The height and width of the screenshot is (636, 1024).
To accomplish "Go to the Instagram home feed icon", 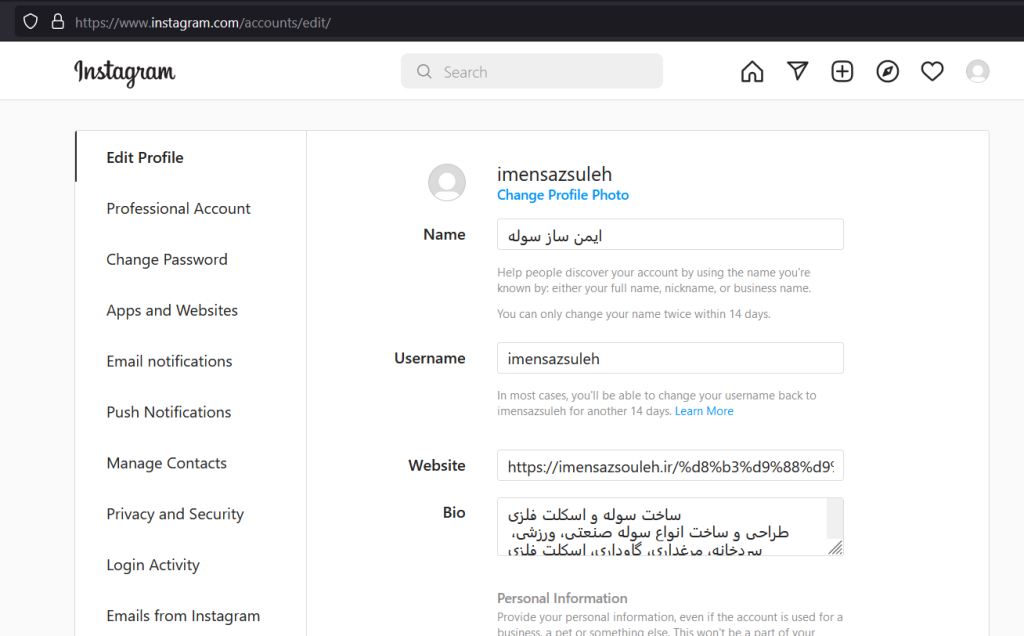I will [752, 71].
